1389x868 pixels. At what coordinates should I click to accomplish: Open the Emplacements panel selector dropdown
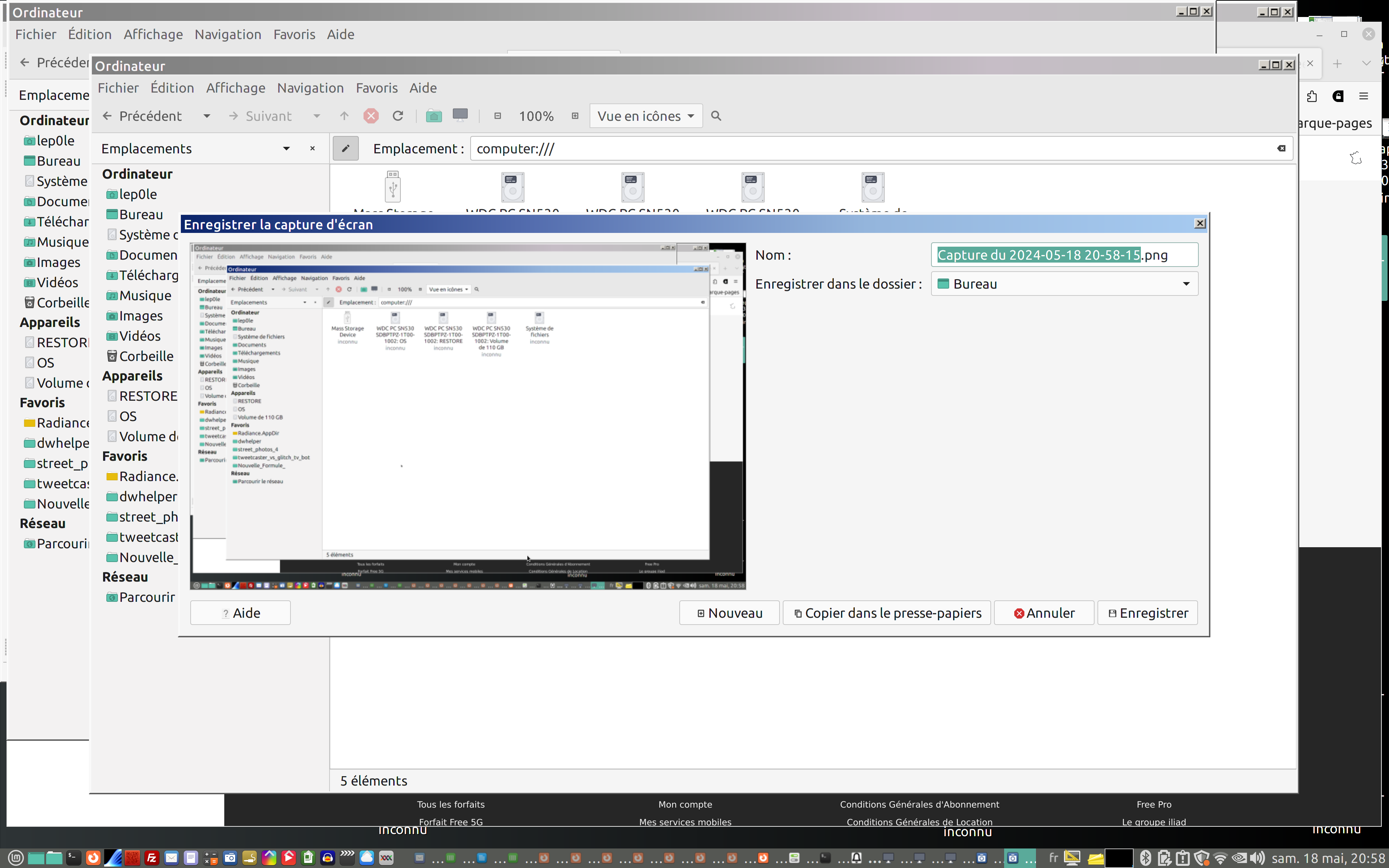pos(286,149)
